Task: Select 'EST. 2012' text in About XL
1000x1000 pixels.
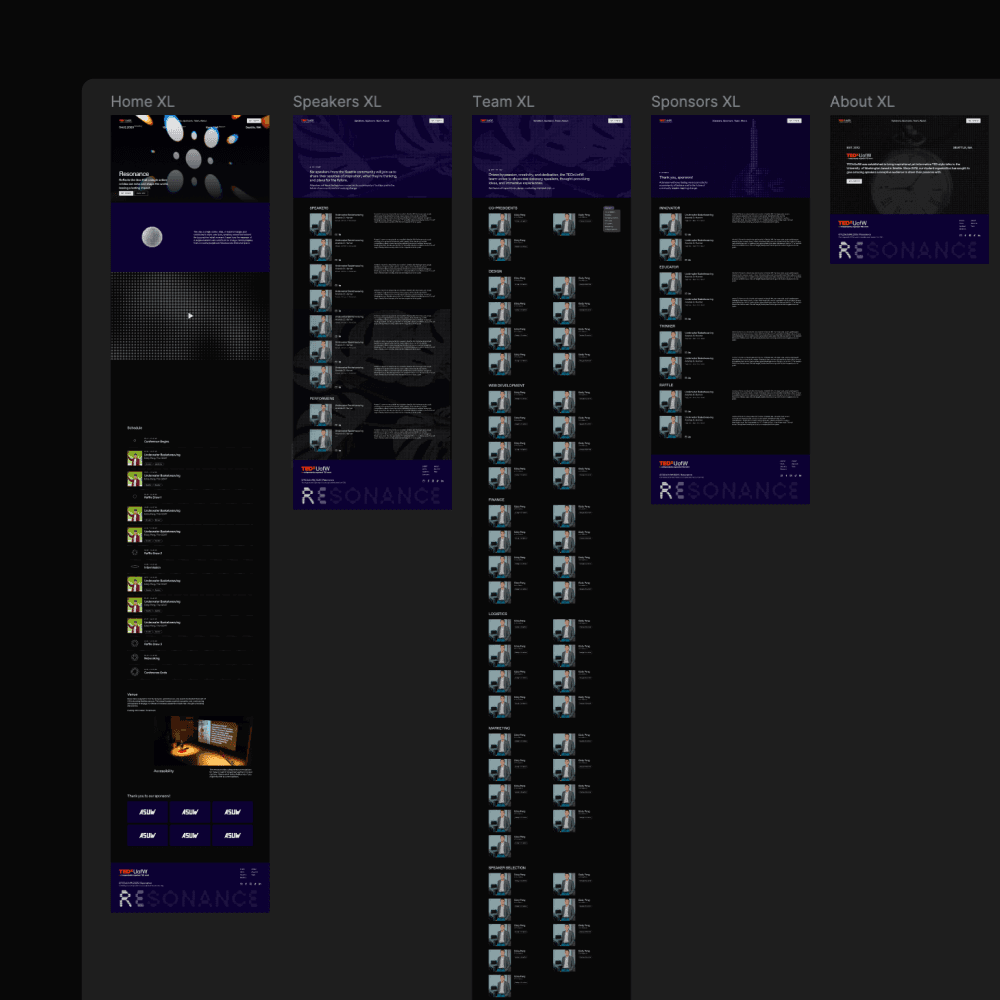Action: [x=853, y=147]
